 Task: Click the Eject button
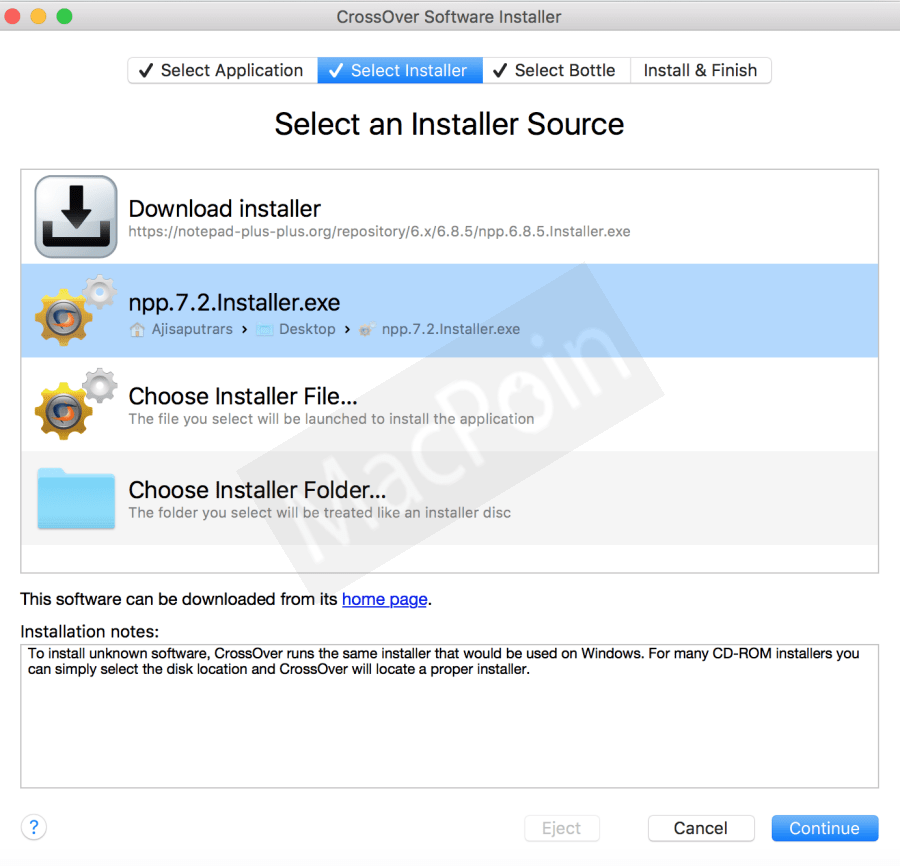coord(562,828)
